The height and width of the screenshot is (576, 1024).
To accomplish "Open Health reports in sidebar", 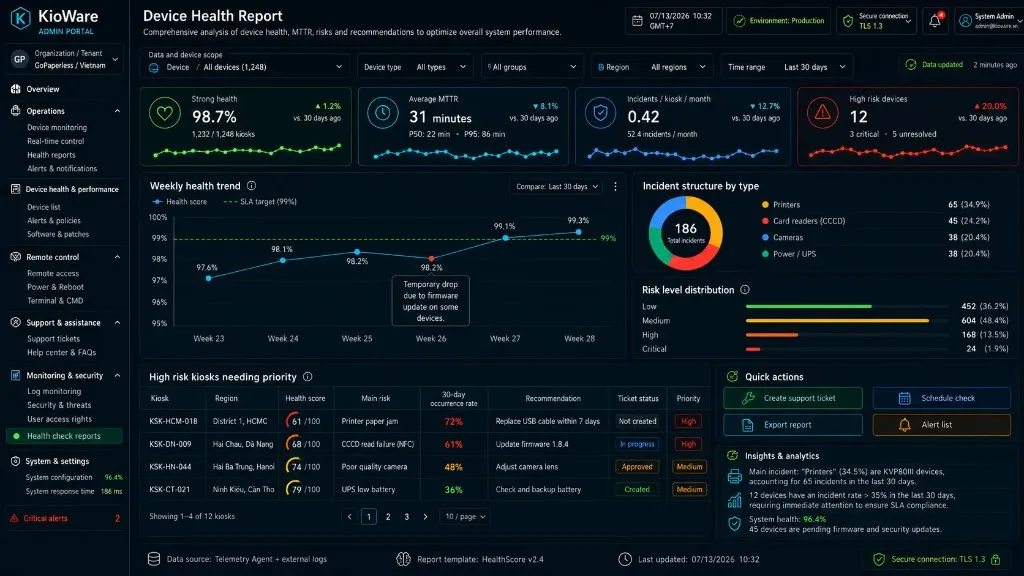I will coord(51,155).
